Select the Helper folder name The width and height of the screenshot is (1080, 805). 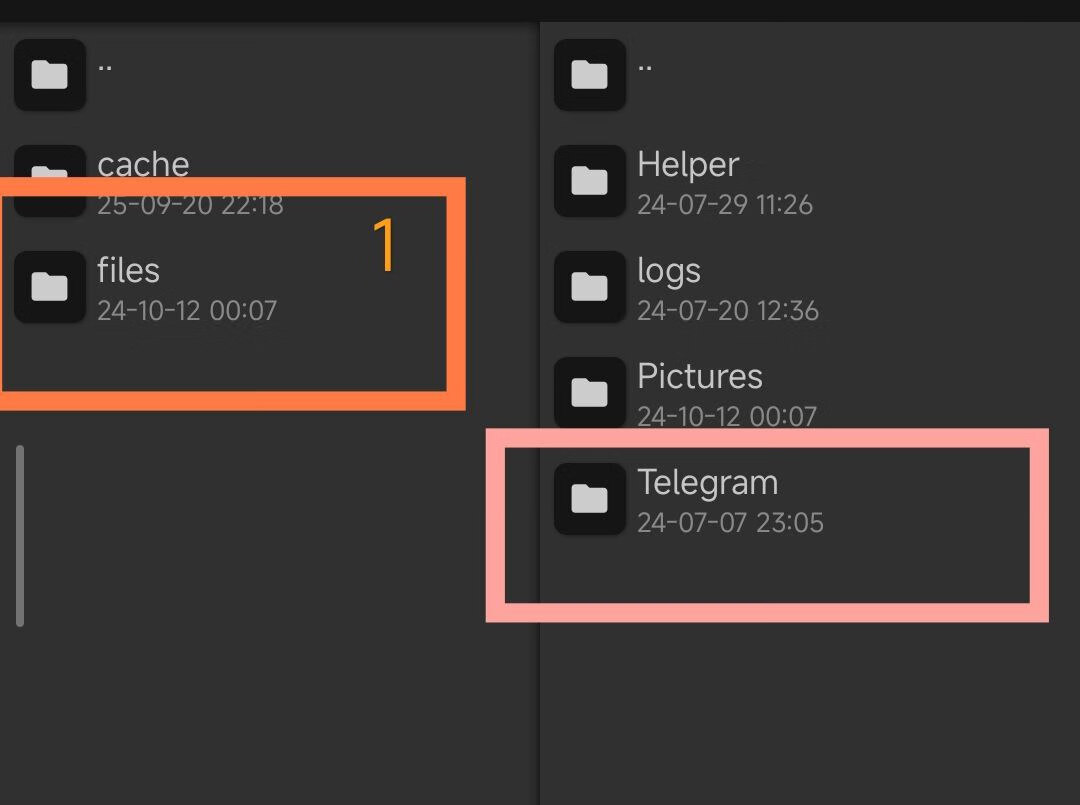688,165
